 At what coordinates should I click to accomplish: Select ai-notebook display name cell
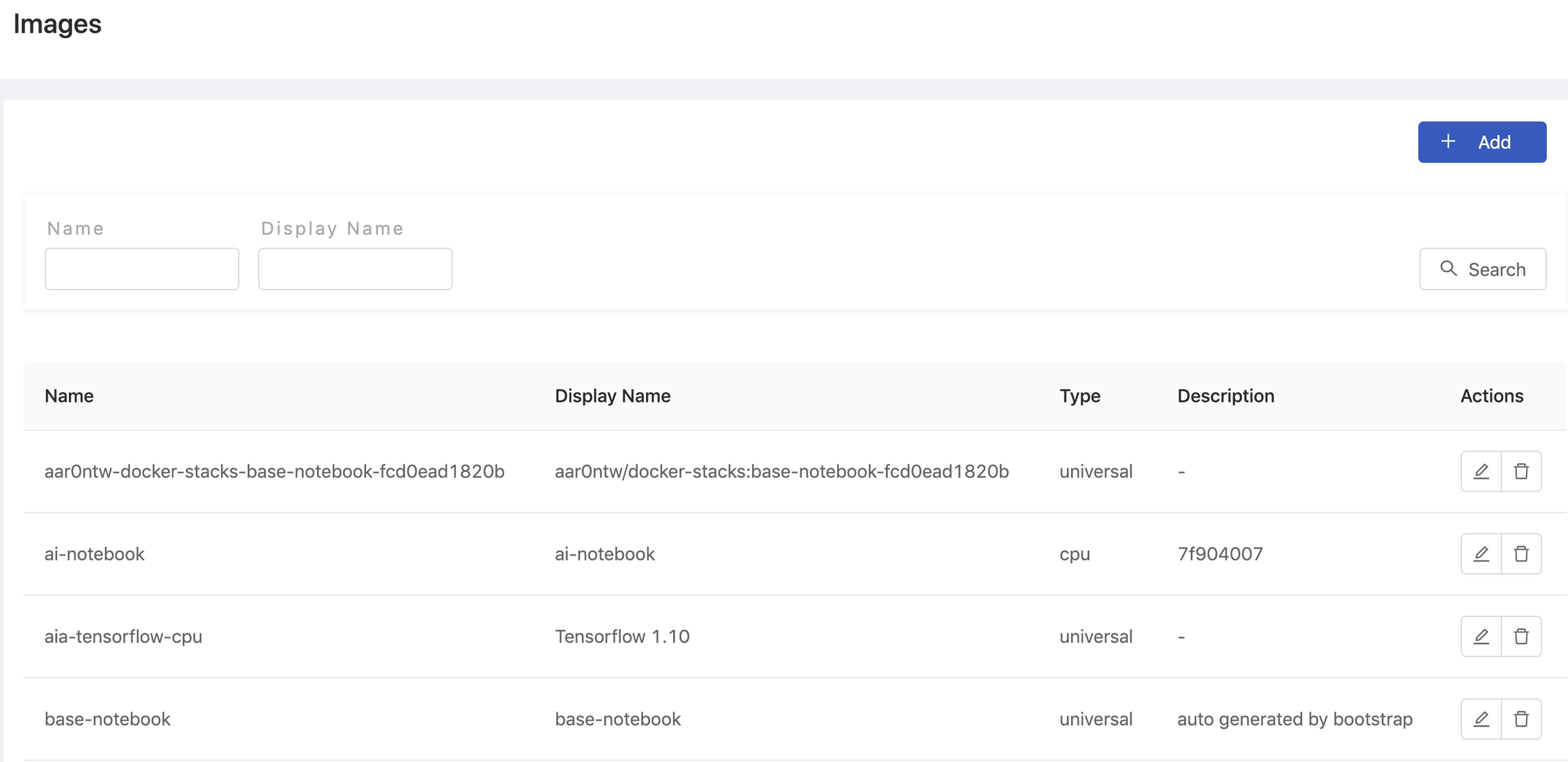pyautogui.click(x=604, y=554)
